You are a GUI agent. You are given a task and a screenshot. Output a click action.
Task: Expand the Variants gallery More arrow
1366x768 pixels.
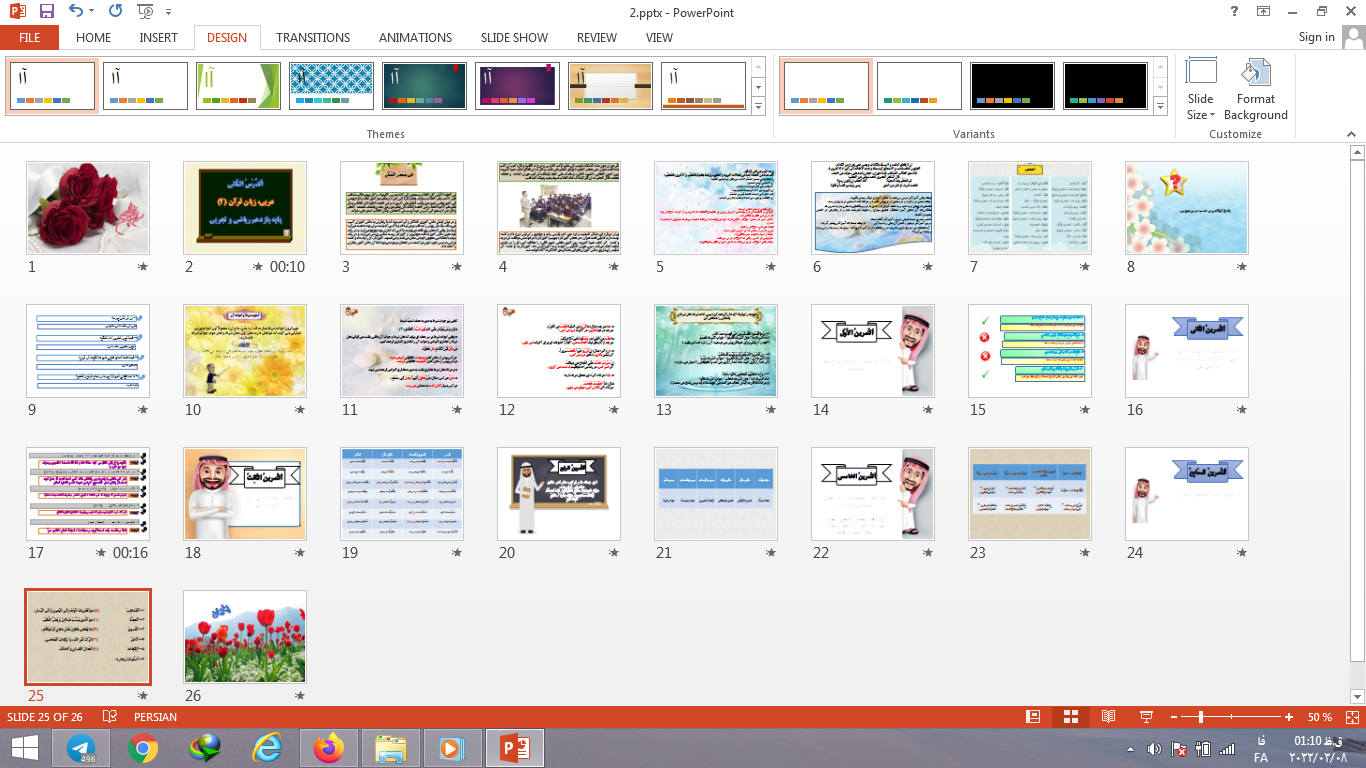(1160, 106)
